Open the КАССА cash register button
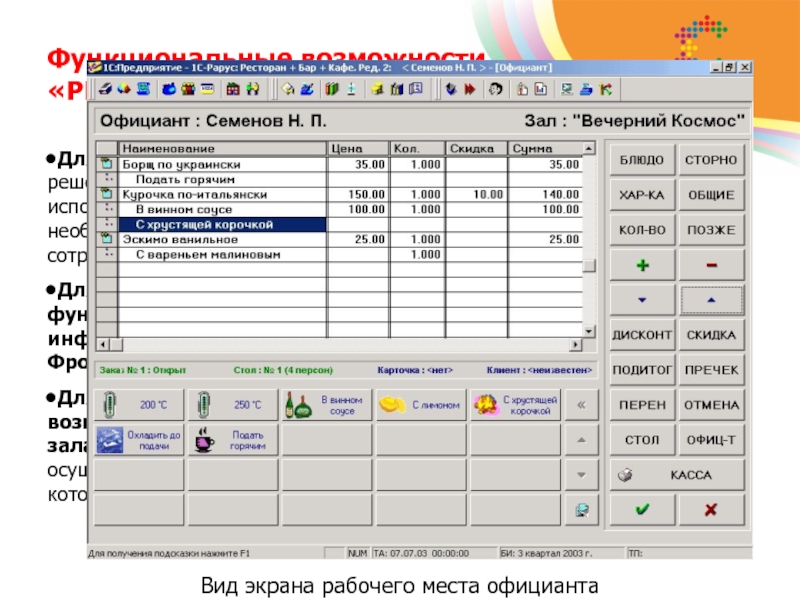Image resolution: width=800 pixels, height=600 pixels. tap(676, 474)
